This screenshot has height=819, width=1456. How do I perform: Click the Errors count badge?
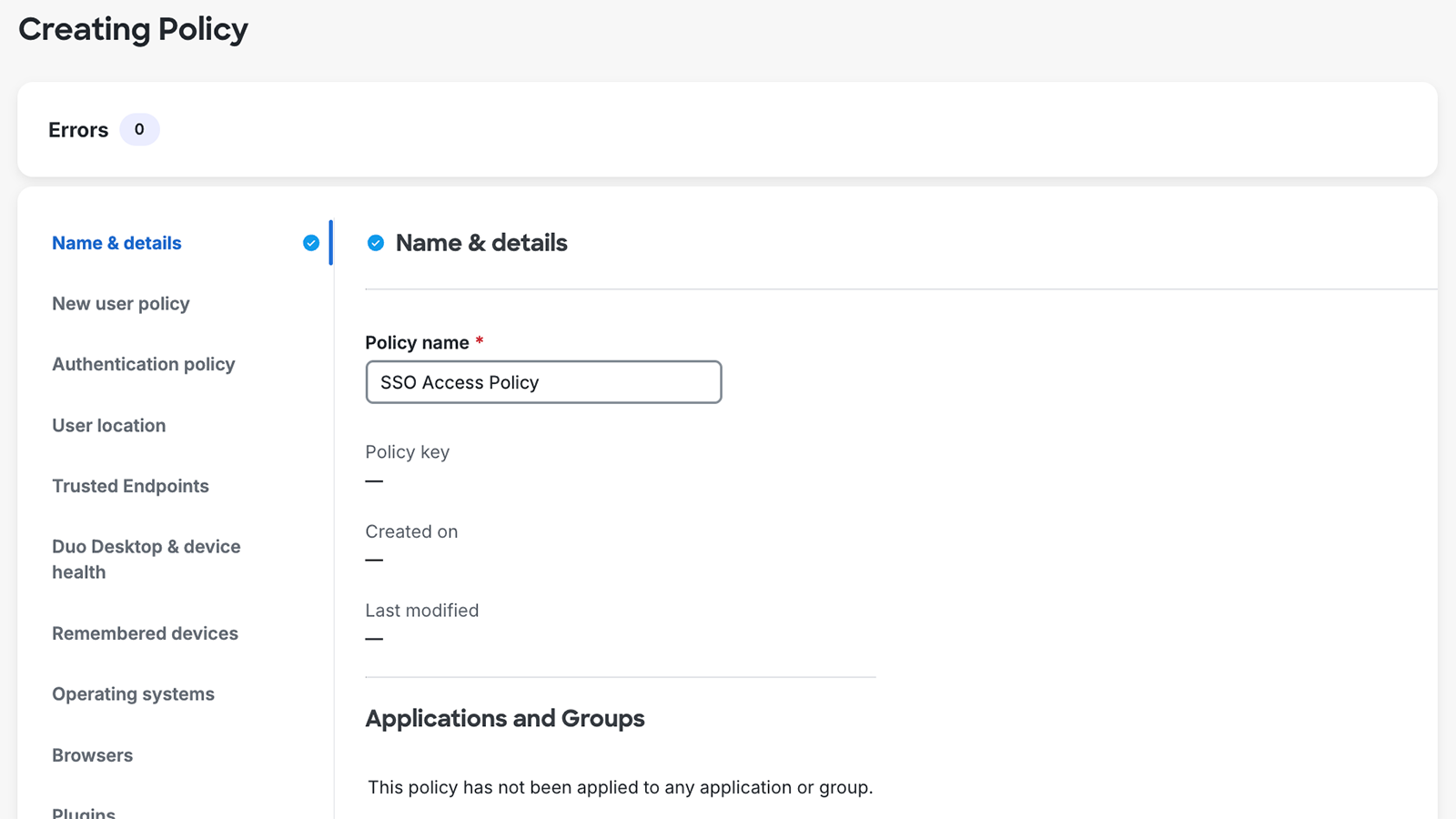(x=138, y=129)
